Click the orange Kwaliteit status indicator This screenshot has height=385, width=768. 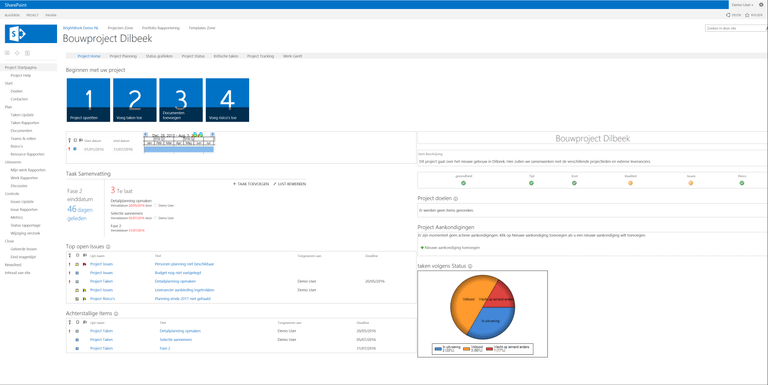(x=630, y=183)
